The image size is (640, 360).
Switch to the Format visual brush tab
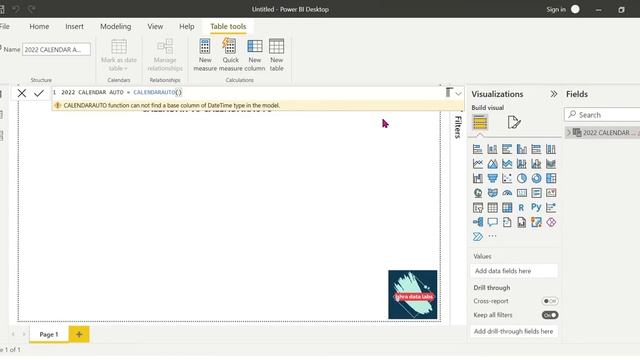[514, 122]
